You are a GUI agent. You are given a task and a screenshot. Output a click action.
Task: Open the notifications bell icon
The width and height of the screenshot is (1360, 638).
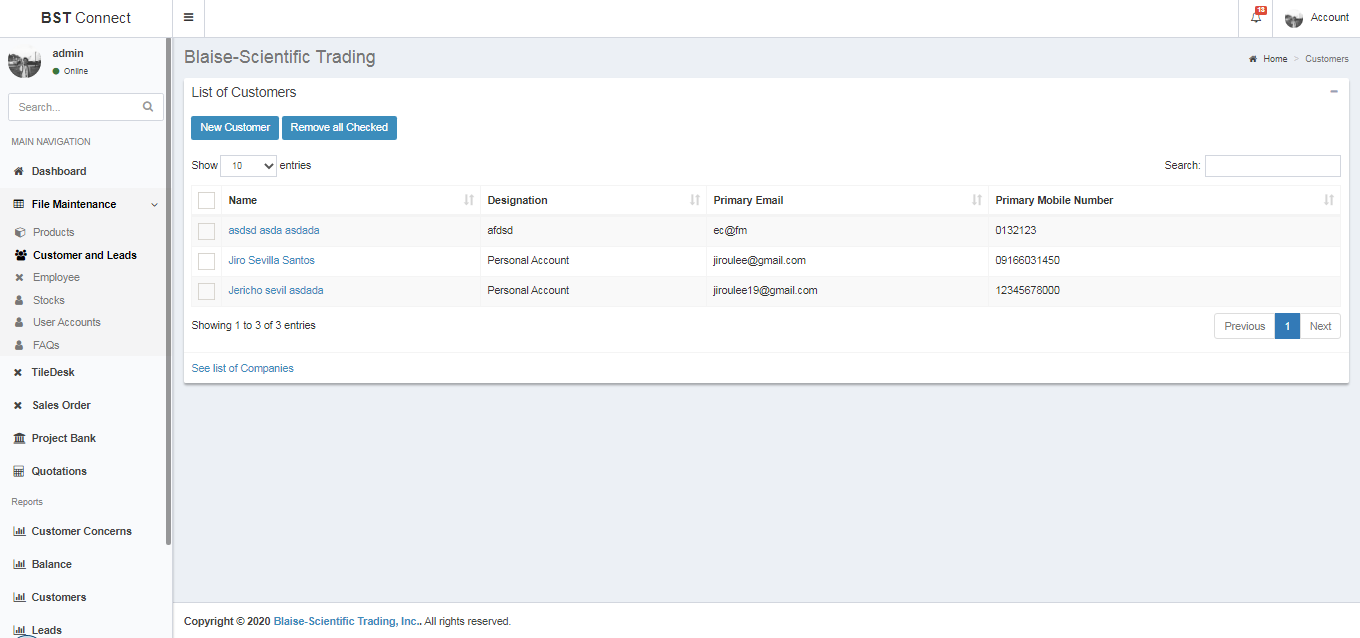coord(1256,18)
